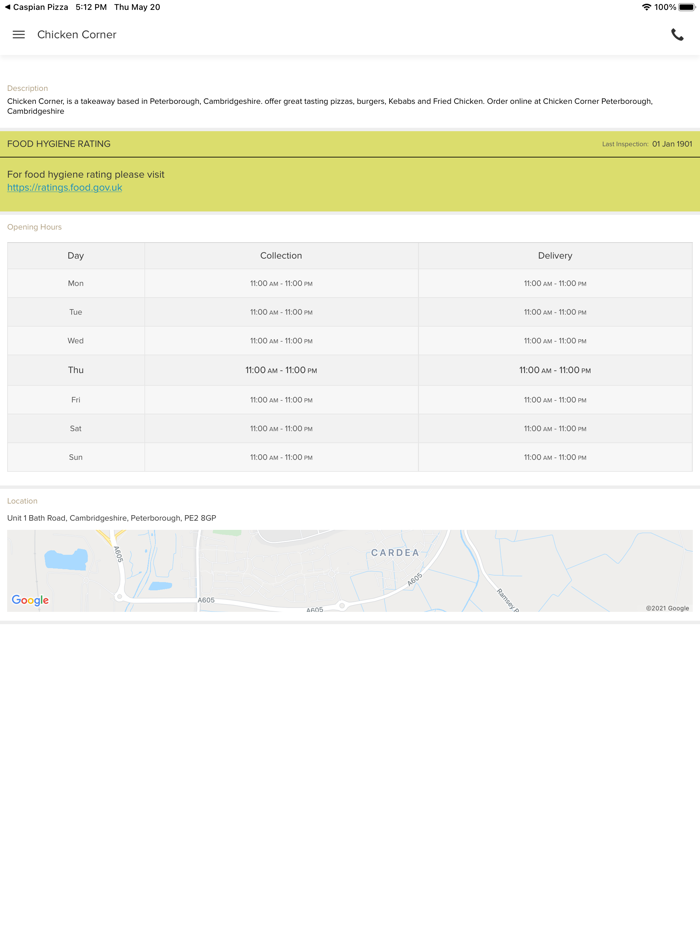The image size is (700, 934).
Task: Go back to Caspian Pizza app
Action: [36, 7]
